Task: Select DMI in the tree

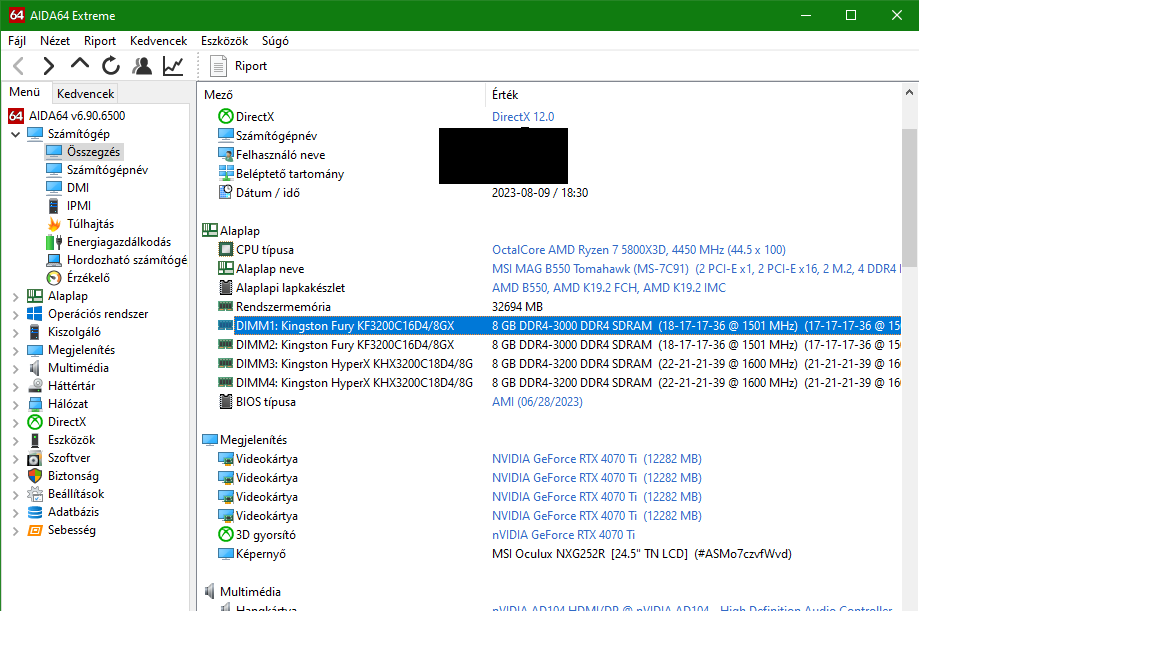Action: click(78, 188)
